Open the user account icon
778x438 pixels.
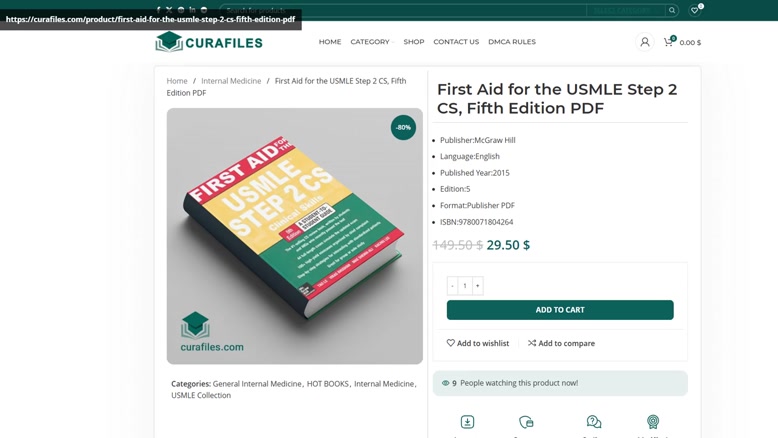645,42
